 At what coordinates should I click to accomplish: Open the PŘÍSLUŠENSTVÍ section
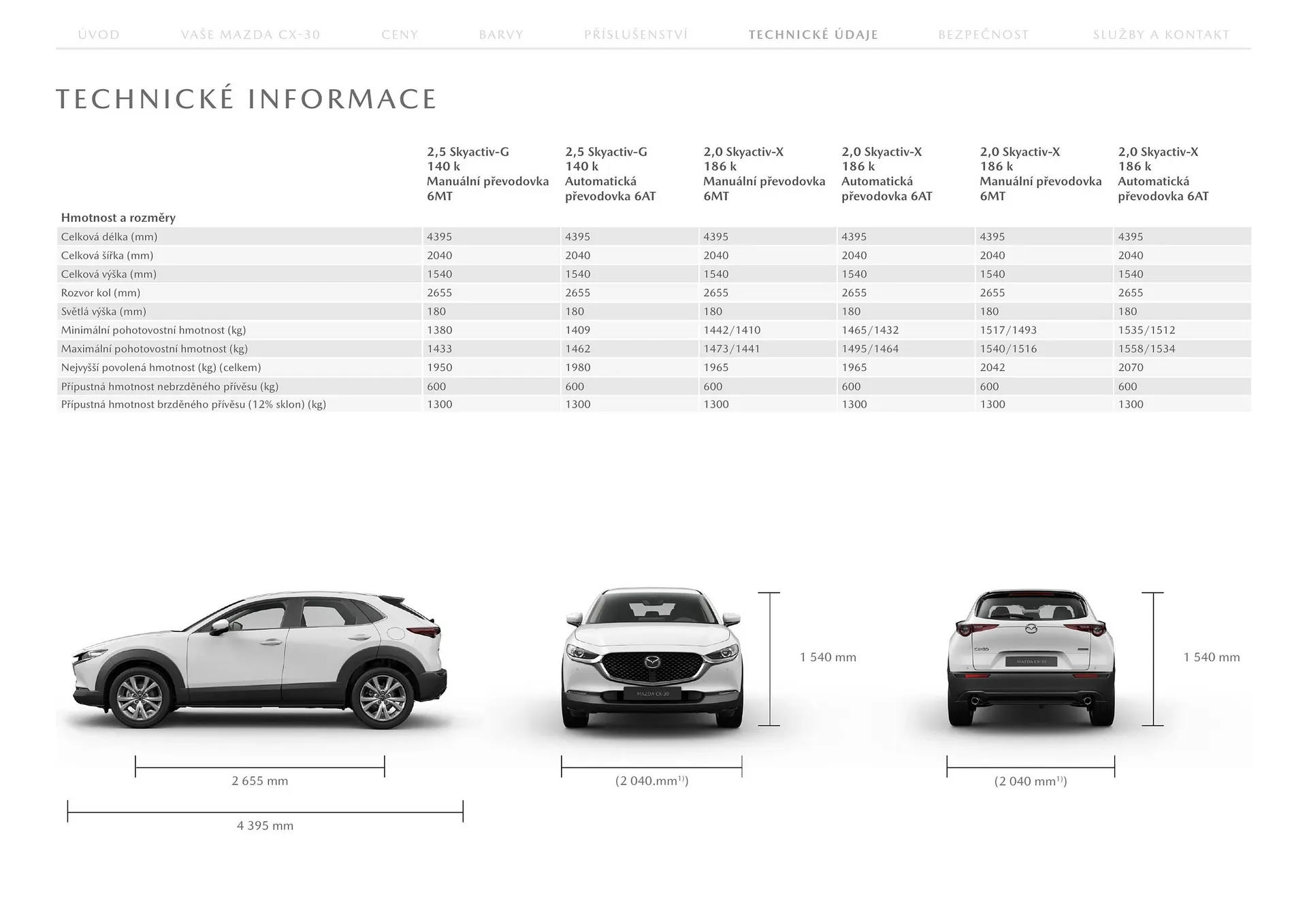point(637,34)
